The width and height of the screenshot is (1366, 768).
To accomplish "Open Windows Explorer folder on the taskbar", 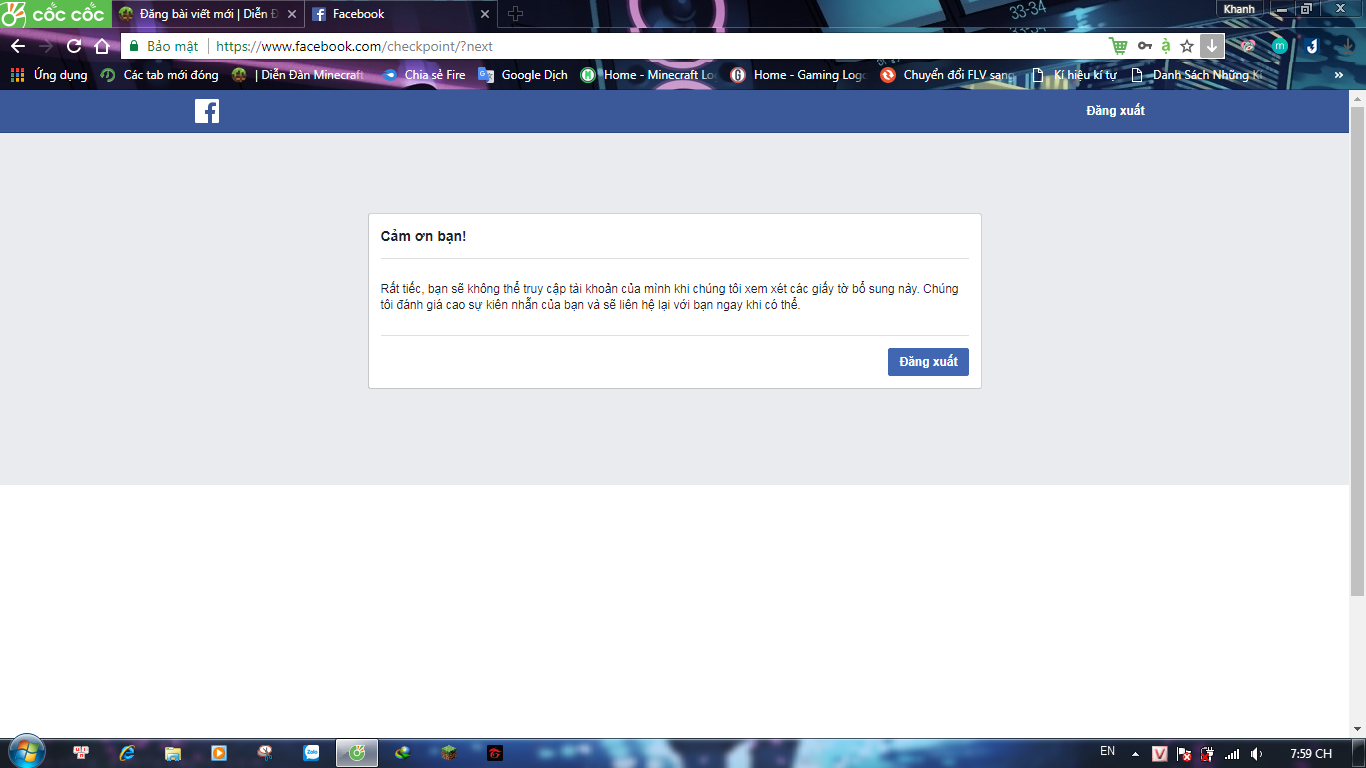I will click(173, 753).
